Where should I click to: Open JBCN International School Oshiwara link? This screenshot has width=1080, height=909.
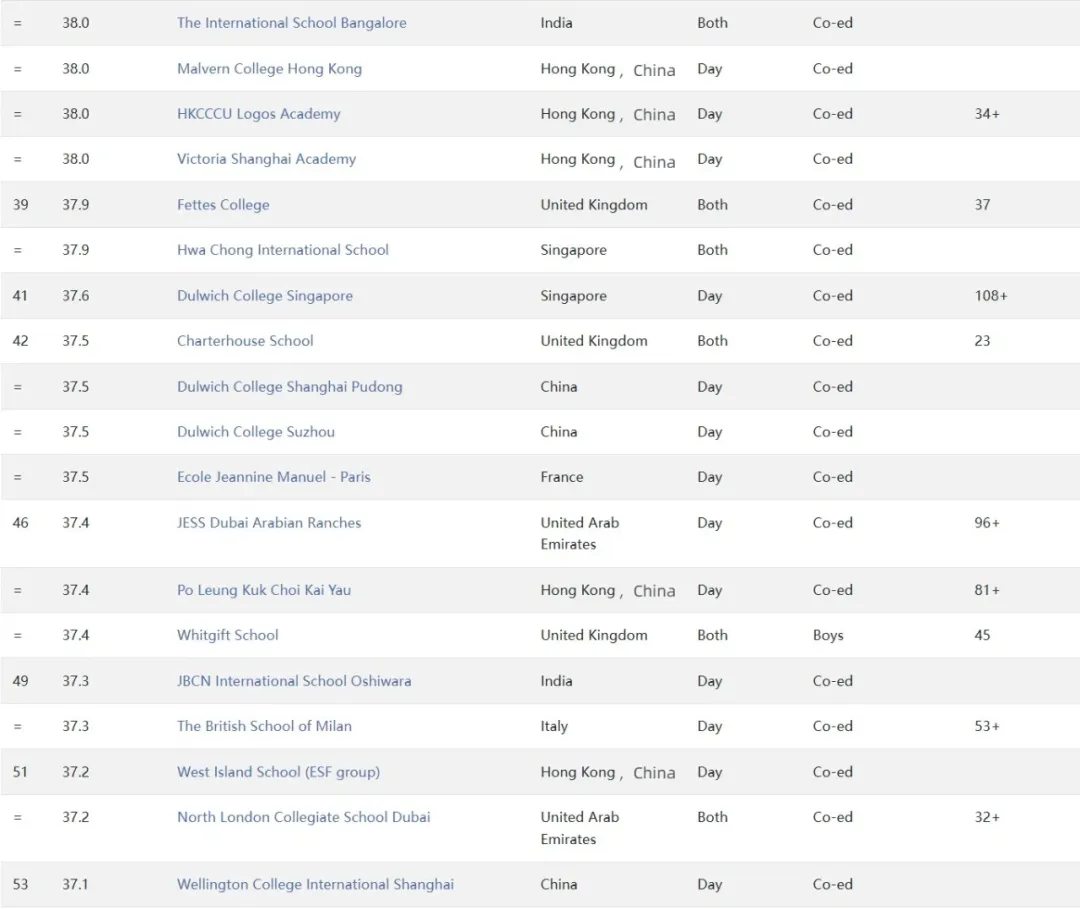coord(293,681)
